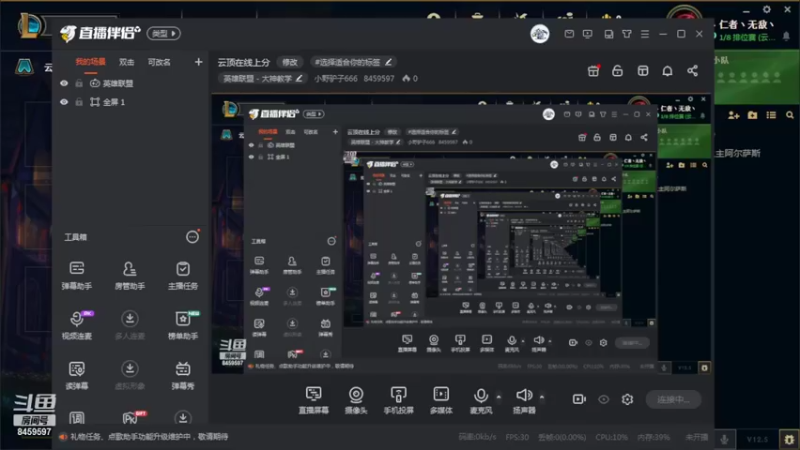
Task: Expand the 类型 type selector pill
Action: [x=164, y=34]
